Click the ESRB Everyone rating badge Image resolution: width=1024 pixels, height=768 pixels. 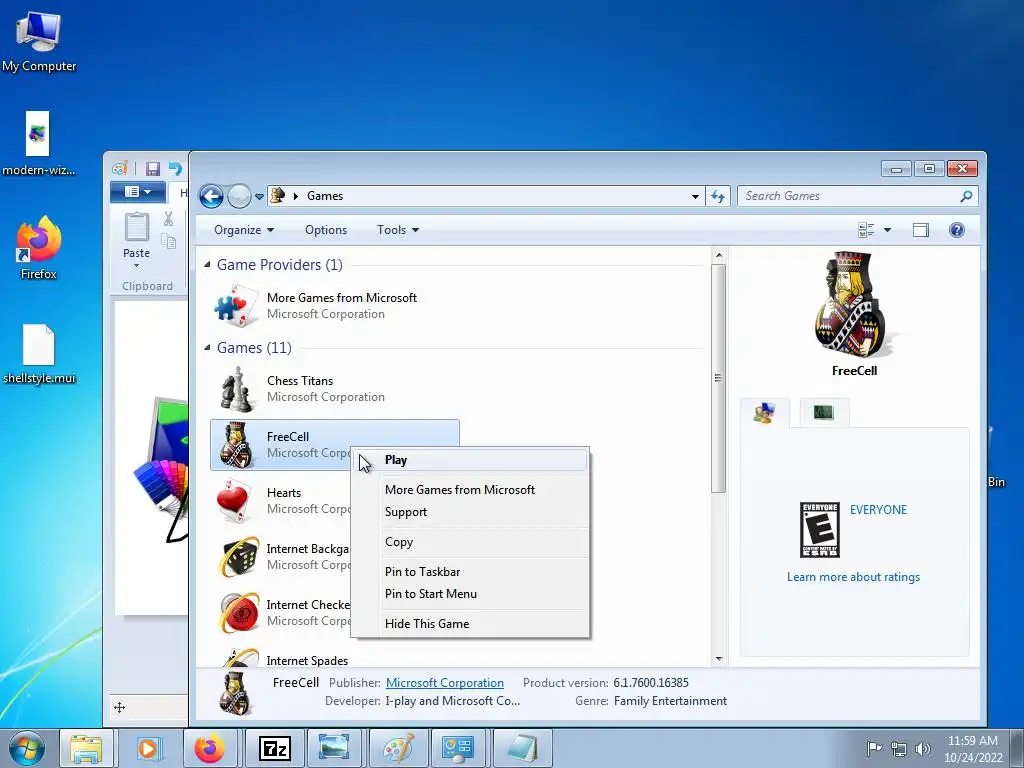coord(820,530)
